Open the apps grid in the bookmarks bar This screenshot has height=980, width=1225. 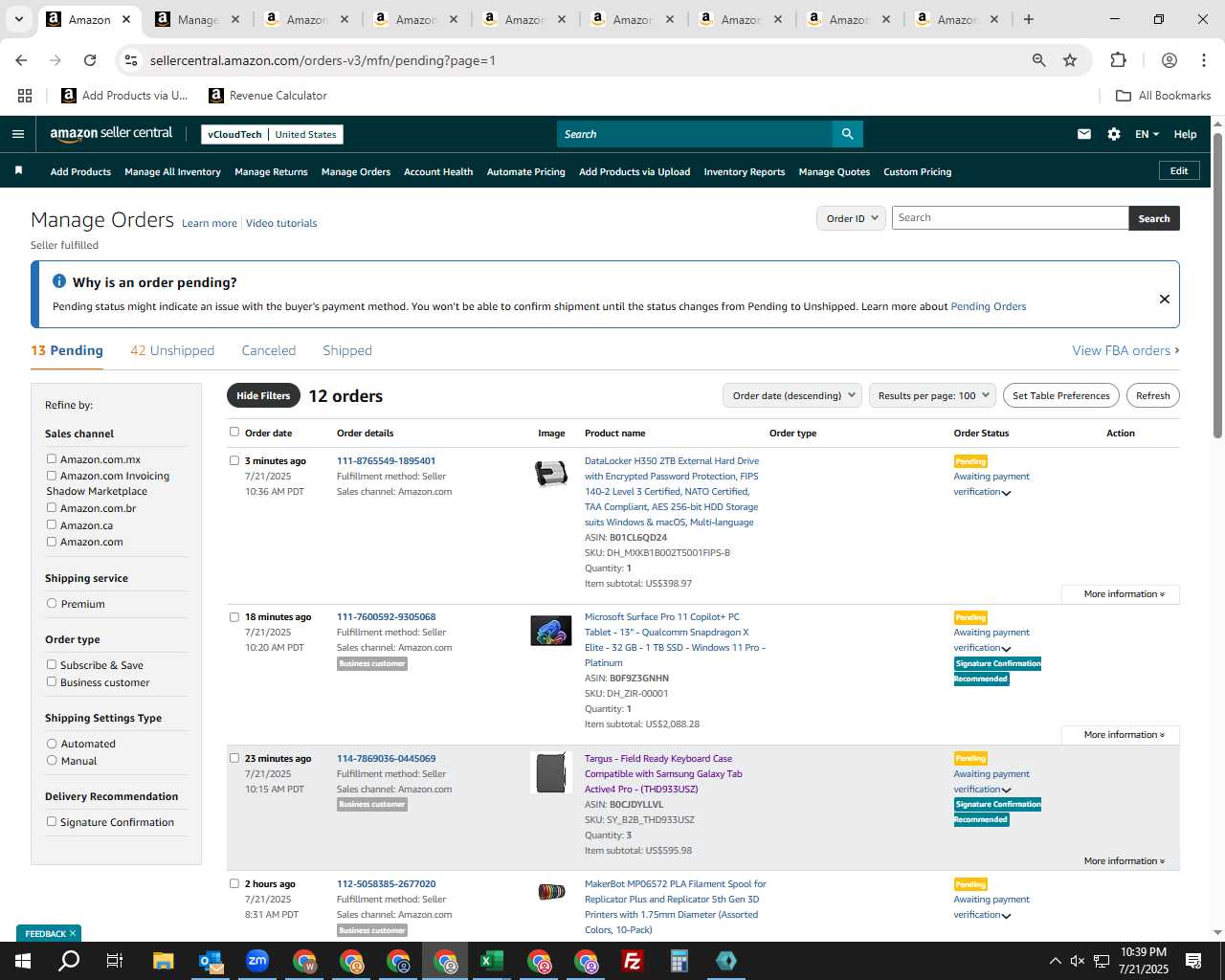pyautogui.click(x=25, y=96)
